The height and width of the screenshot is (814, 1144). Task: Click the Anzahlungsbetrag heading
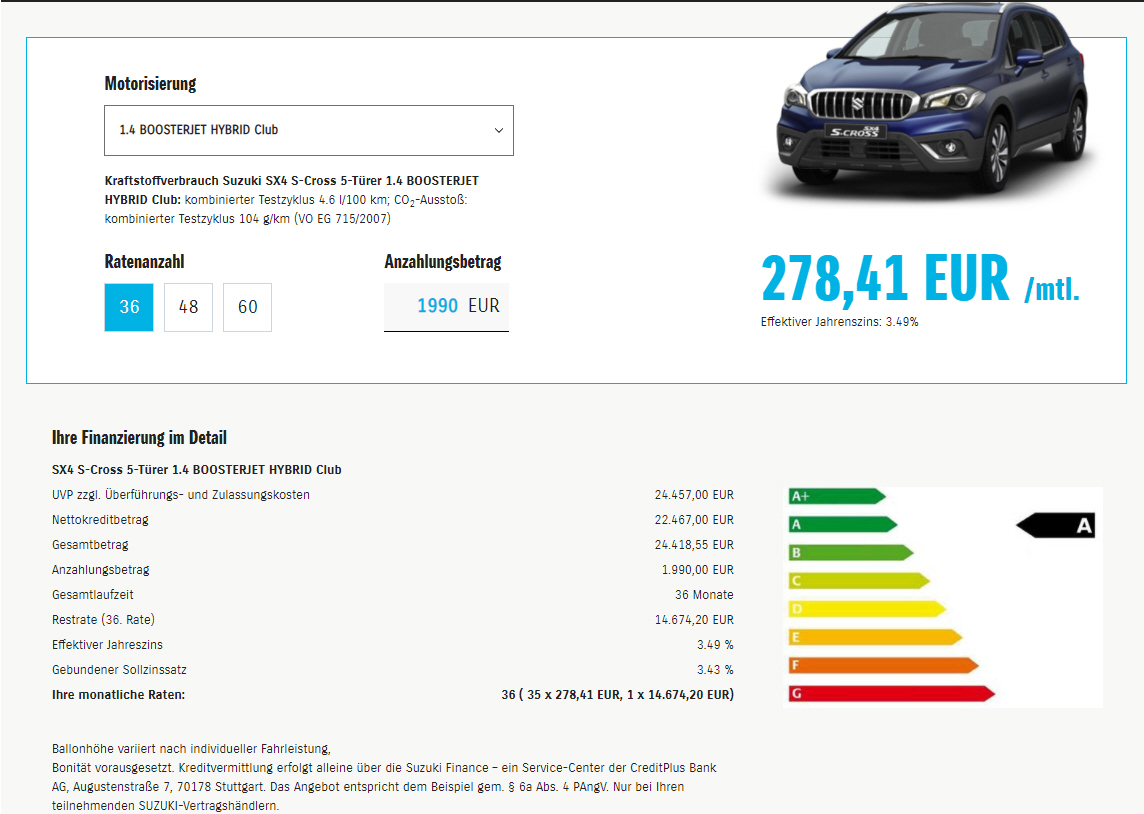(443, 262)
